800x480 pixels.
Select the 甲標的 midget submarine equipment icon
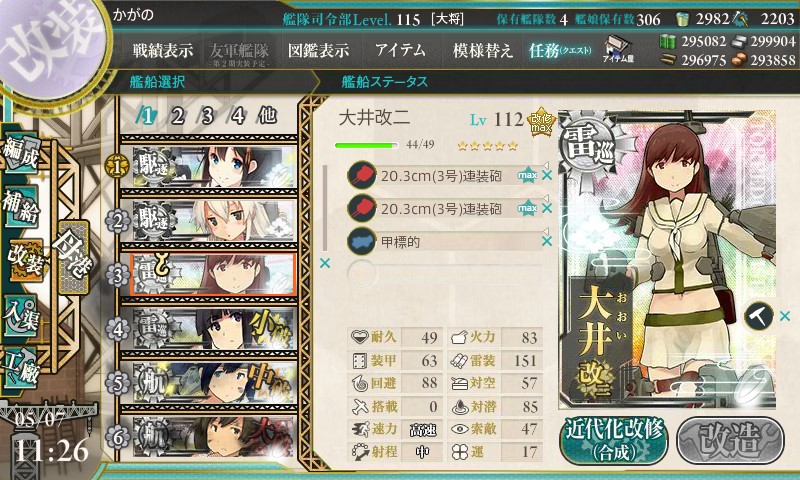362,241
